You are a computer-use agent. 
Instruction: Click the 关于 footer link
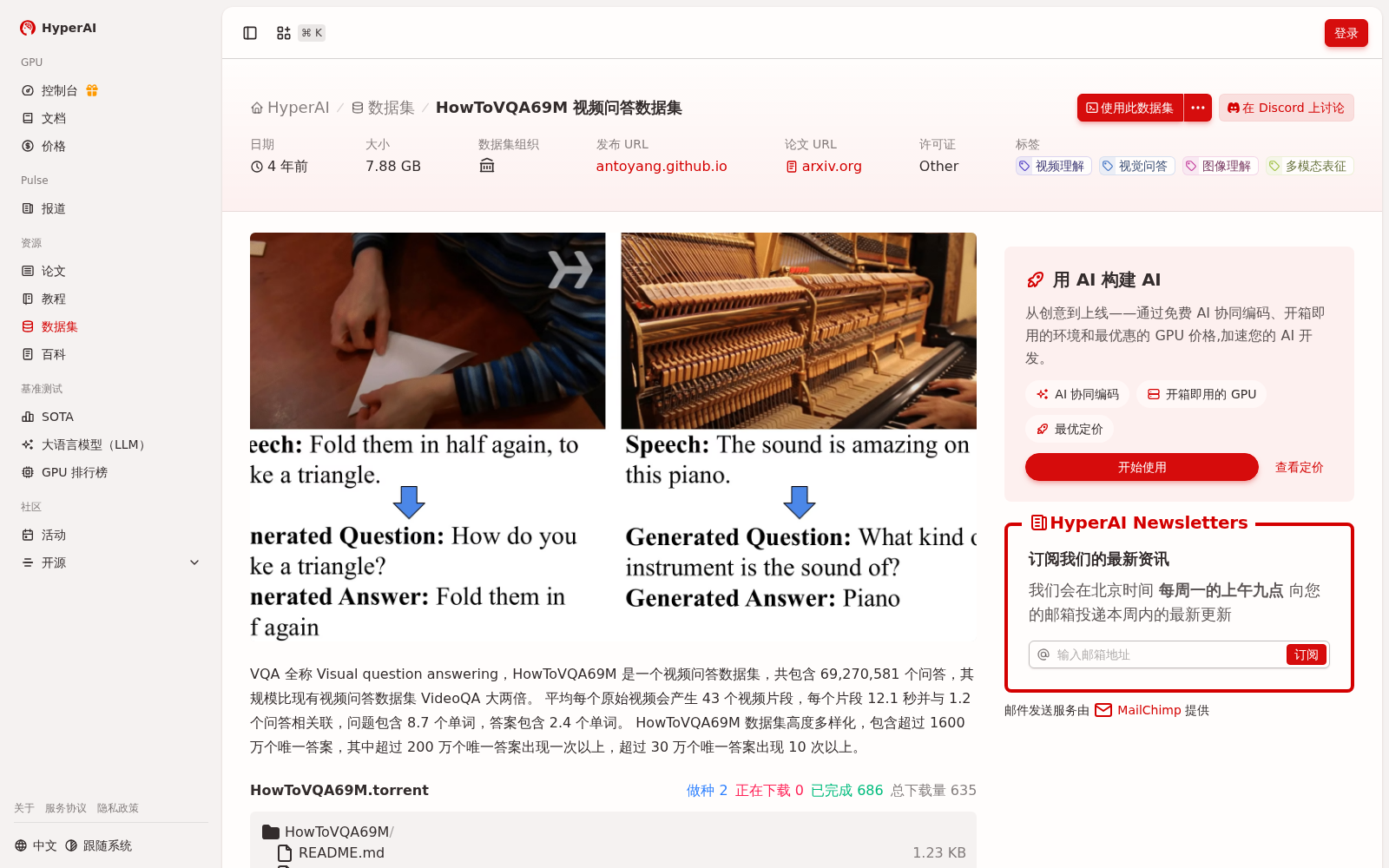pyautogui.click(x=24, y=808)
